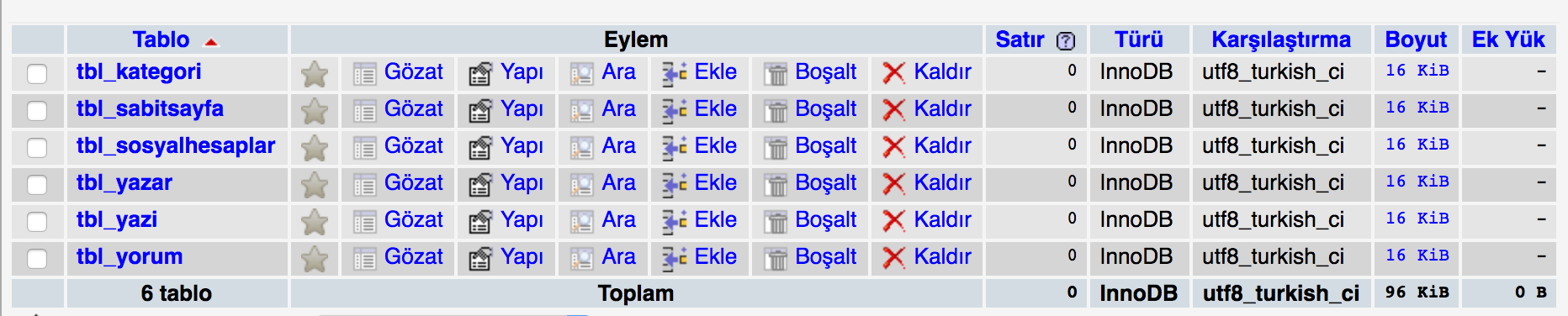Open the Satır help question icon
This screenshot has width=1568, height=316.
coord(1066,41)
